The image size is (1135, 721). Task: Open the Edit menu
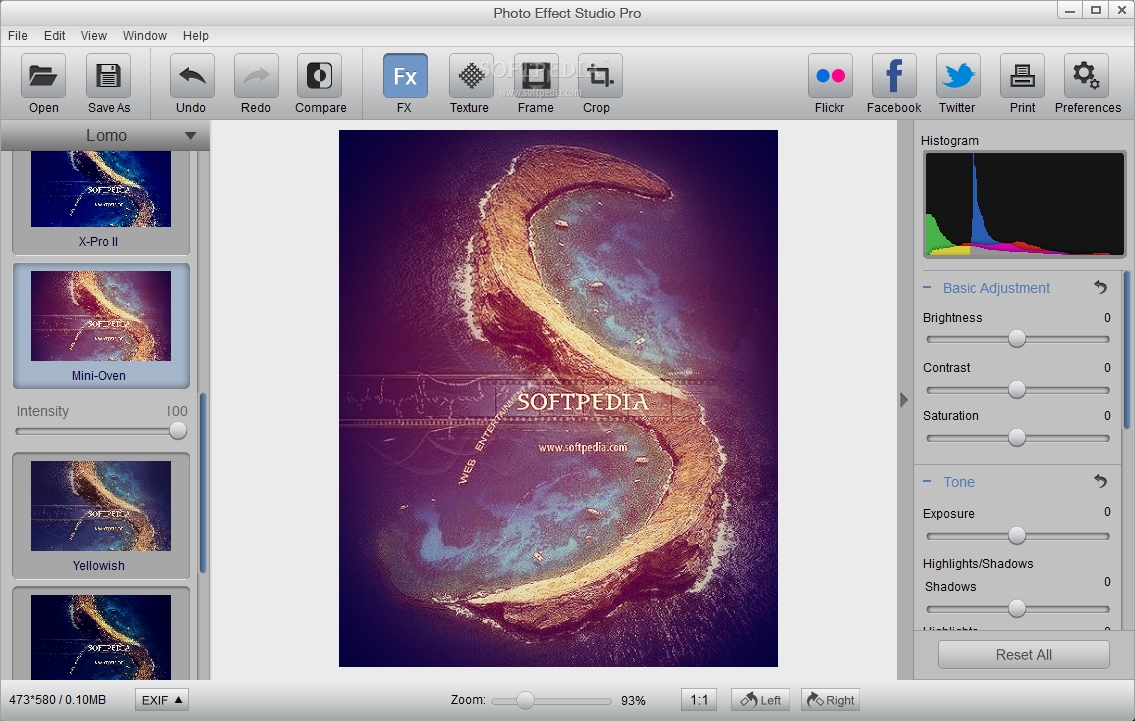[54, 35]
